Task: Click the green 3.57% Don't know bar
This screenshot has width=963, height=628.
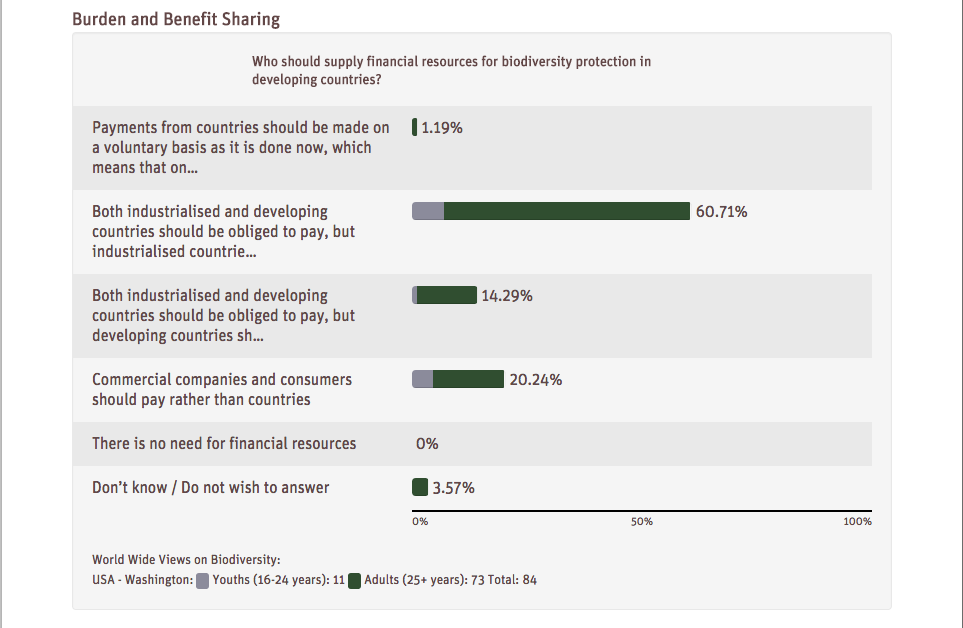Action: point(420,487)
